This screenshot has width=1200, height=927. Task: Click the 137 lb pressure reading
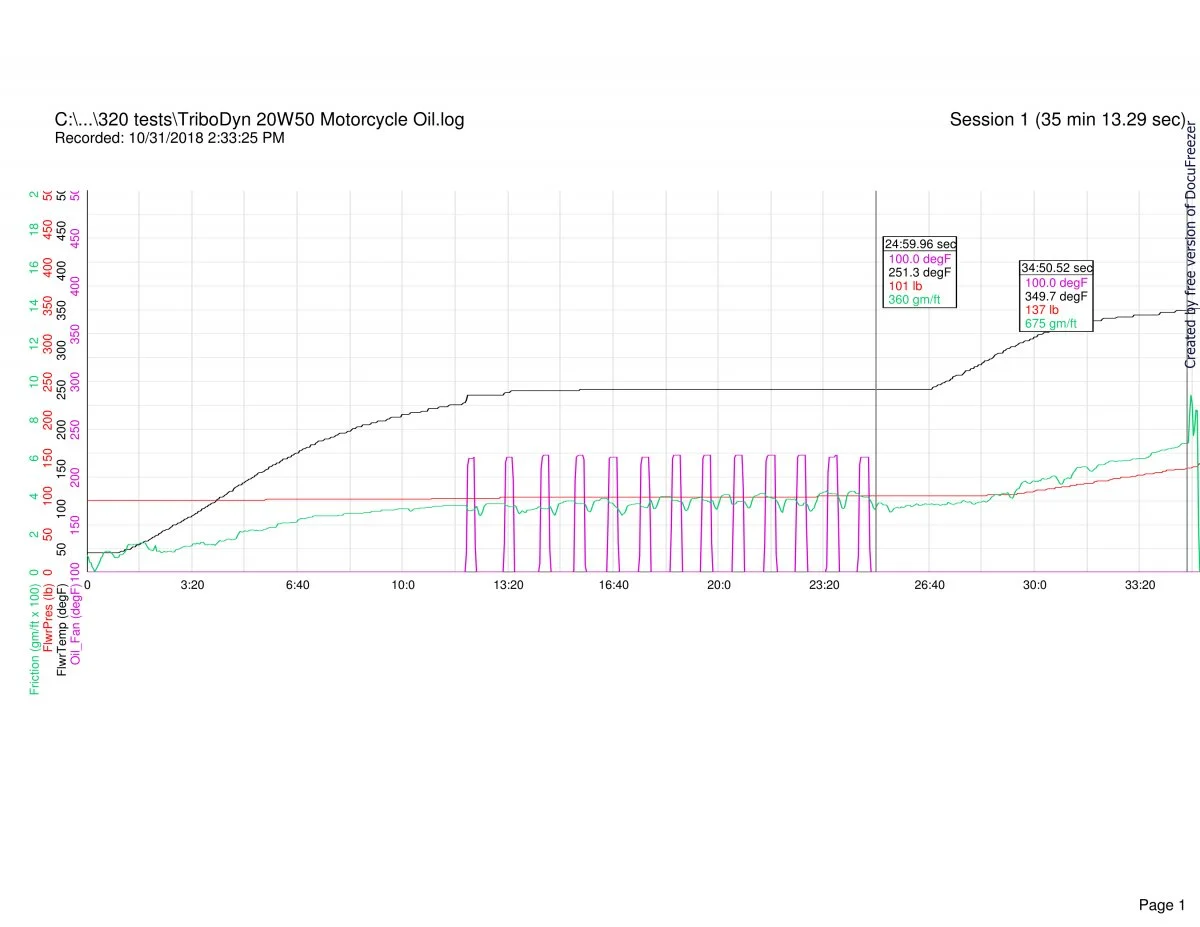(1041, 310)
